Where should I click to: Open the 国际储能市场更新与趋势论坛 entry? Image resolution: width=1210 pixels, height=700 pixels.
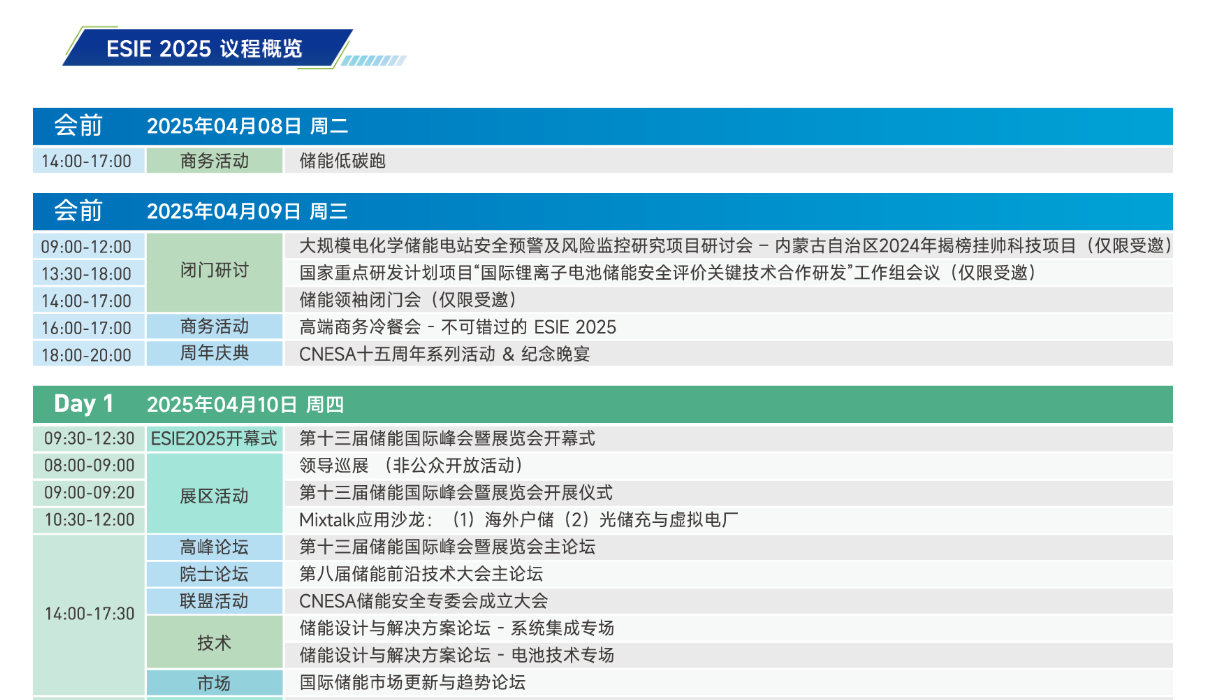tap(412, 682)
